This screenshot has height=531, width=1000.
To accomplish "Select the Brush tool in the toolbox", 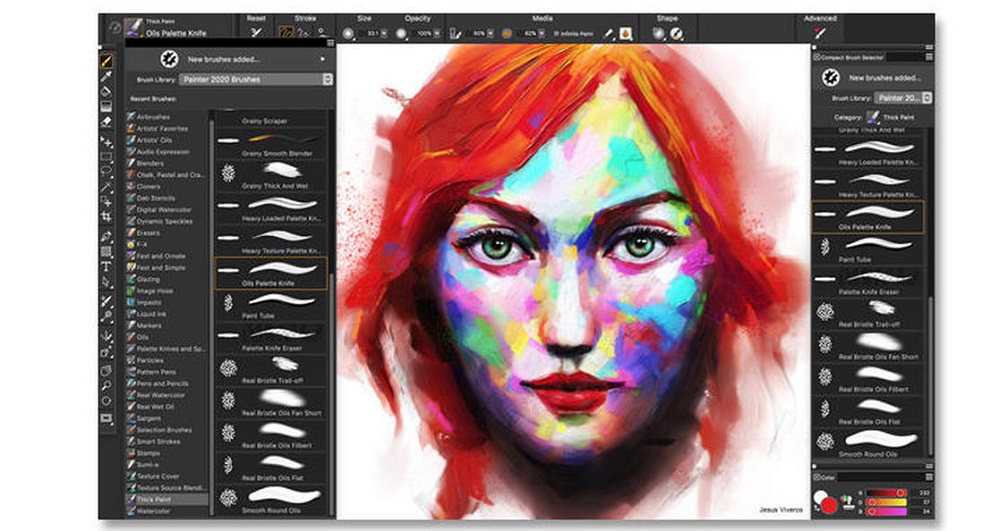I will (x=107, y=61).
